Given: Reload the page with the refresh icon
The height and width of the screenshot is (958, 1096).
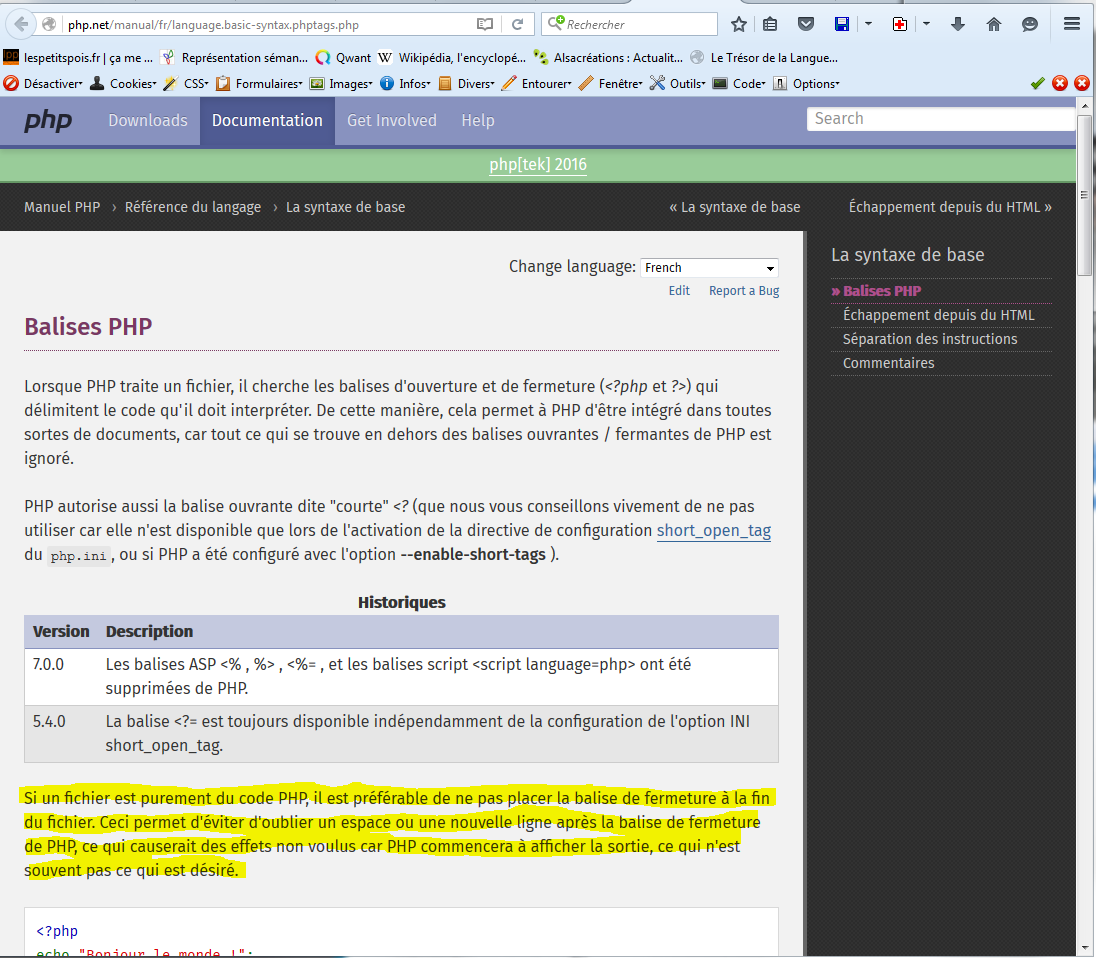Looking at the screenshot, I should pyautogui.click(x=517, y=24).
